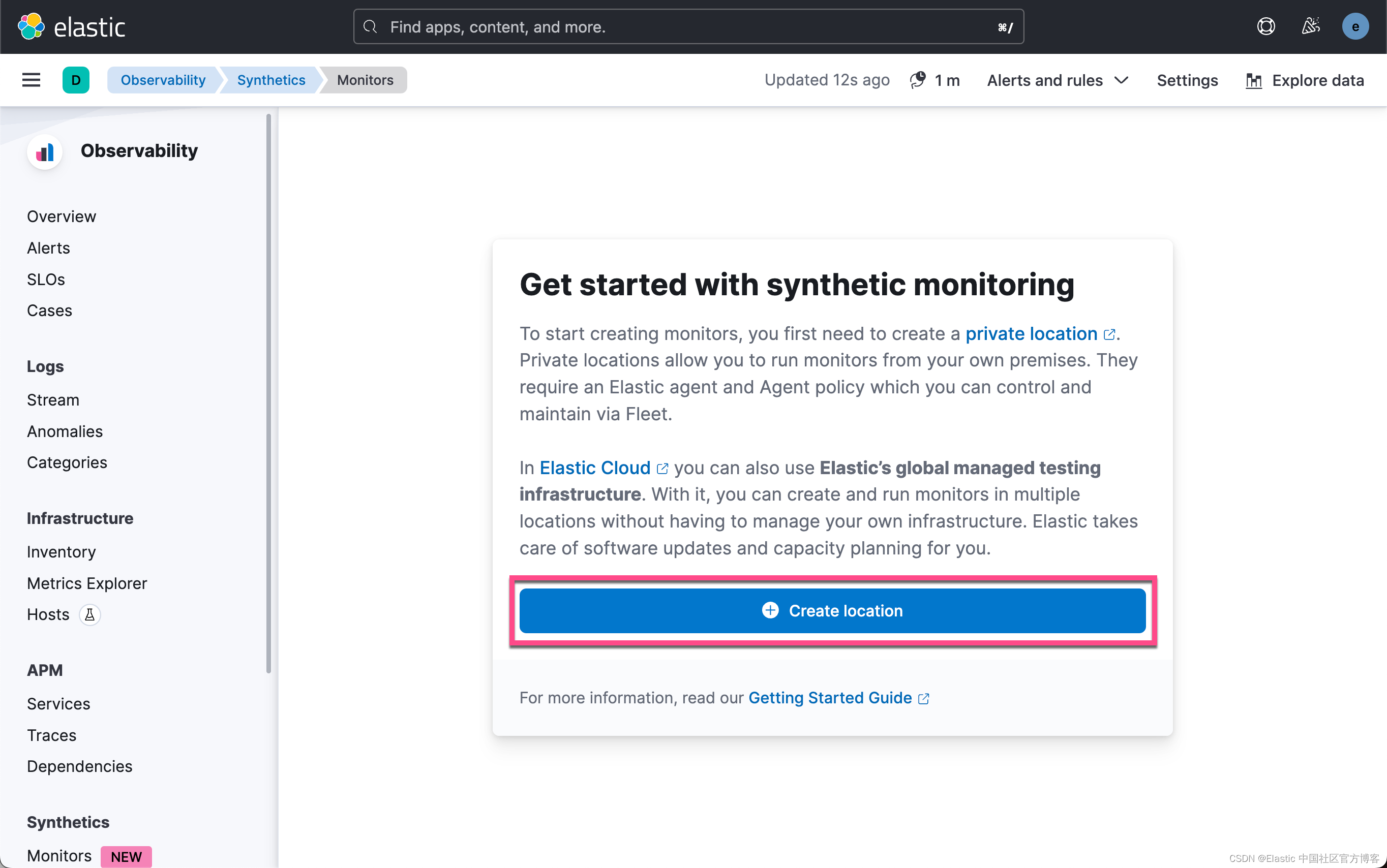Click the sidebar vertical scrollbar
Viewport: 1387px width, 868px height.
268,393
